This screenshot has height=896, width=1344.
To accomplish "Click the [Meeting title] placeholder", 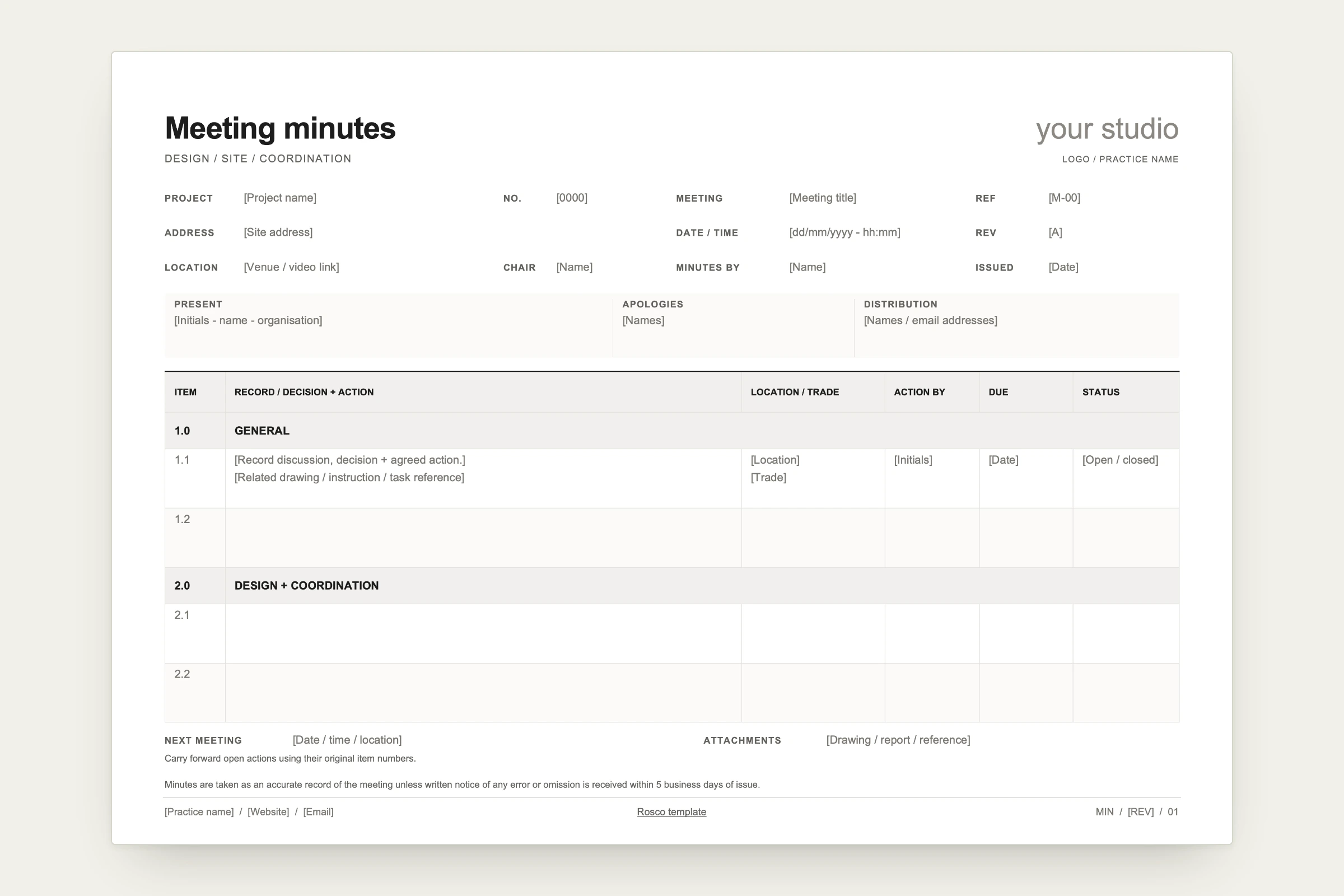I will click(x=823, y=198).
